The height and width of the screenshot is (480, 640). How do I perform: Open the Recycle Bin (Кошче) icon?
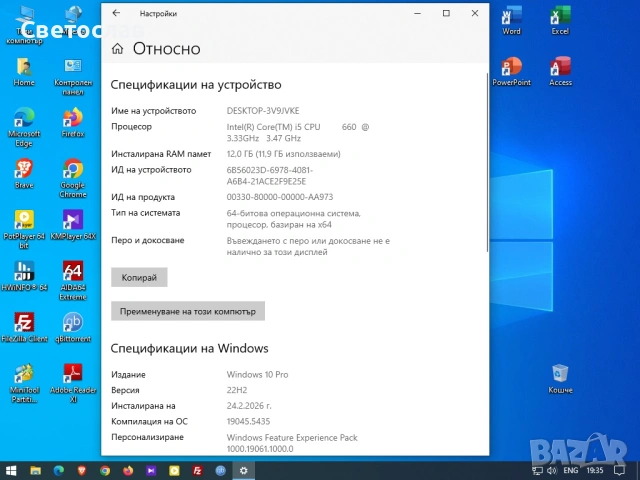click(560, 379)
